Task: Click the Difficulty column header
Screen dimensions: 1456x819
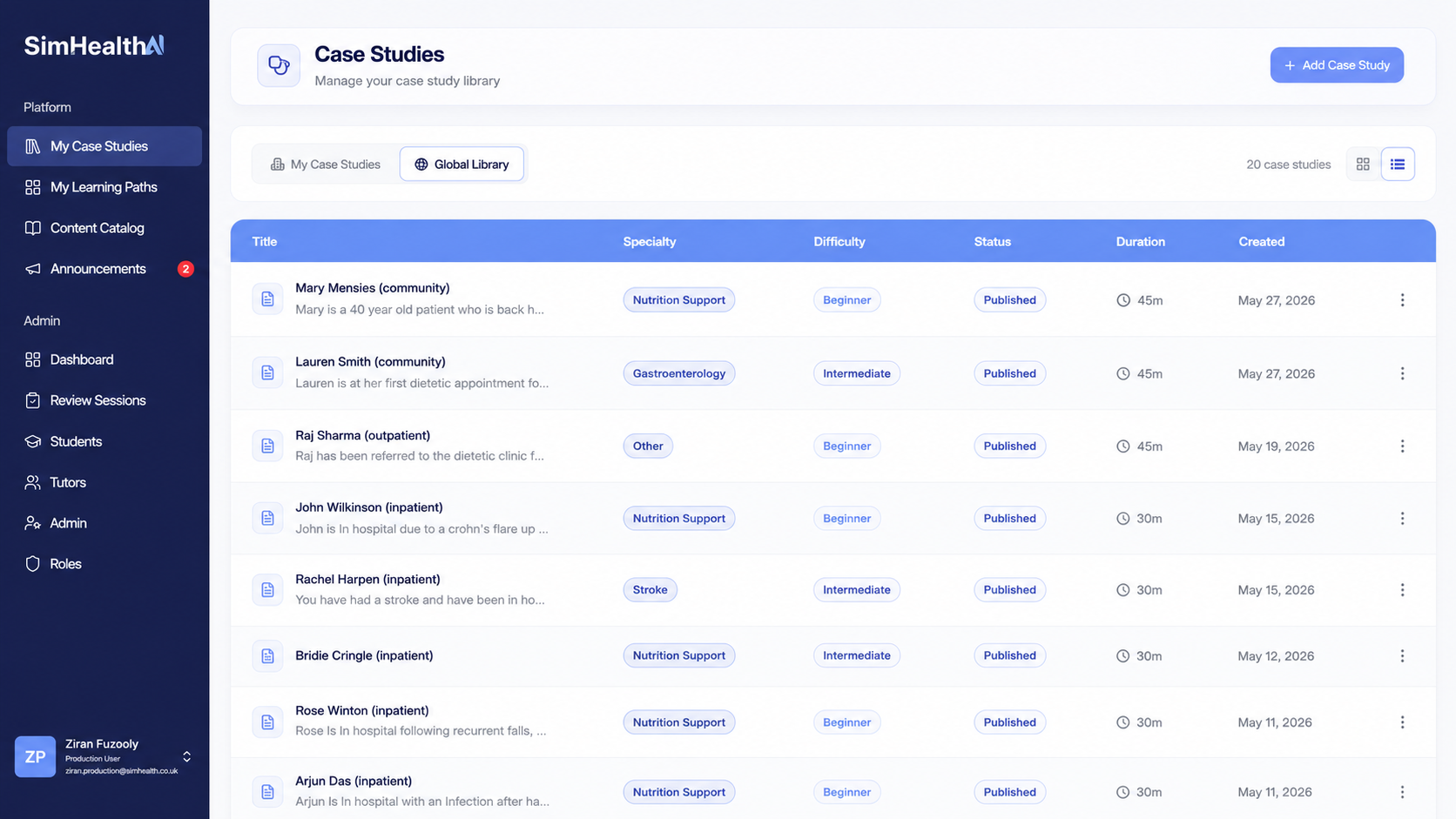Action: 839,242
